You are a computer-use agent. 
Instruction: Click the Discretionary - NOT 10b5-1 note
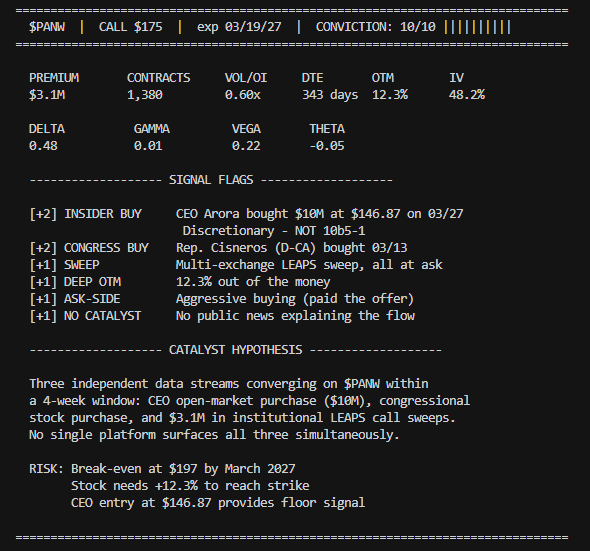tap(274, 231)
